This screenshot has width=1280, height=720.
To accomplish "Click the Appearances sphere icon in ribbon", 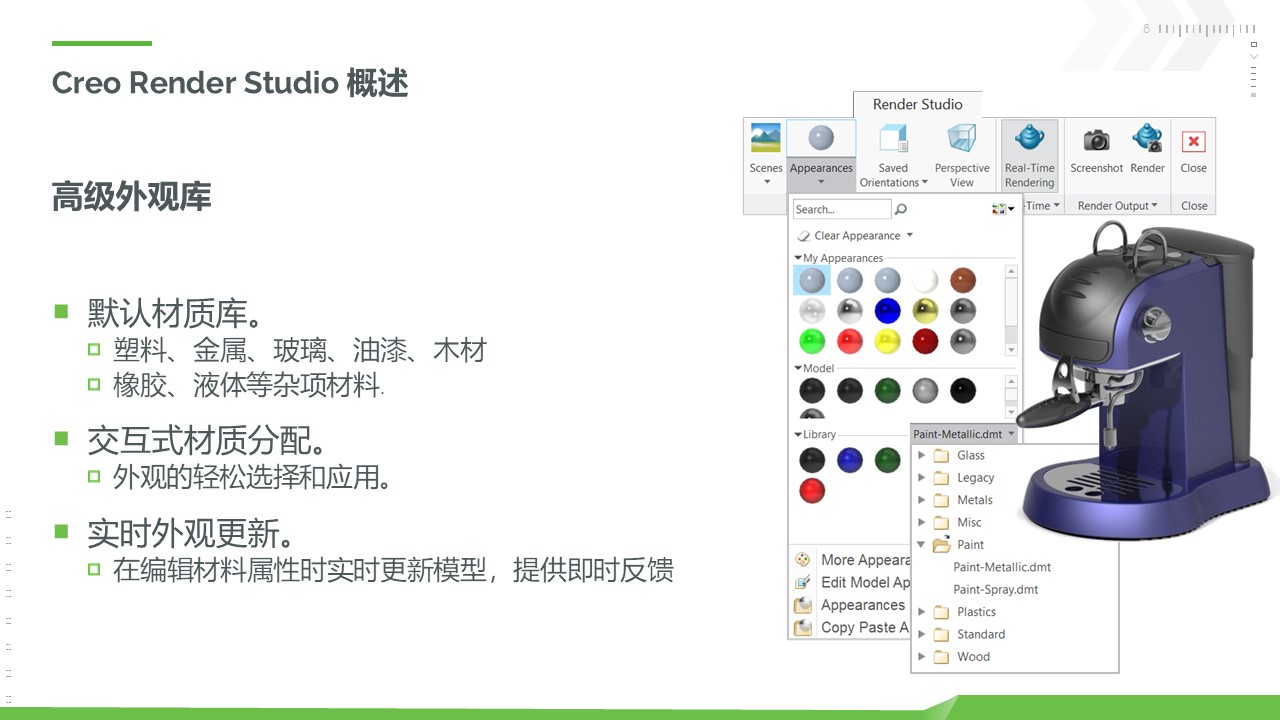I will (x=821, y=138).
